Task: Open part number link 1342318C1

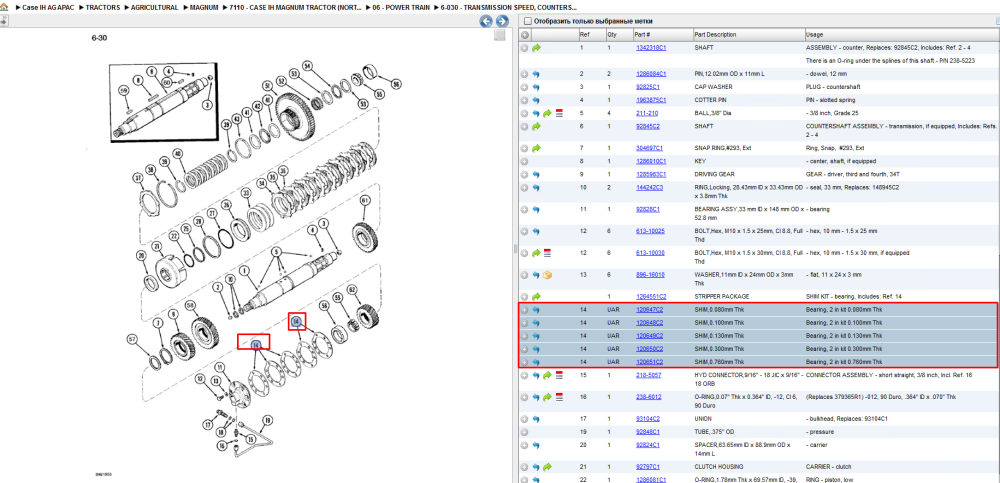Action: tap(651, 48)
